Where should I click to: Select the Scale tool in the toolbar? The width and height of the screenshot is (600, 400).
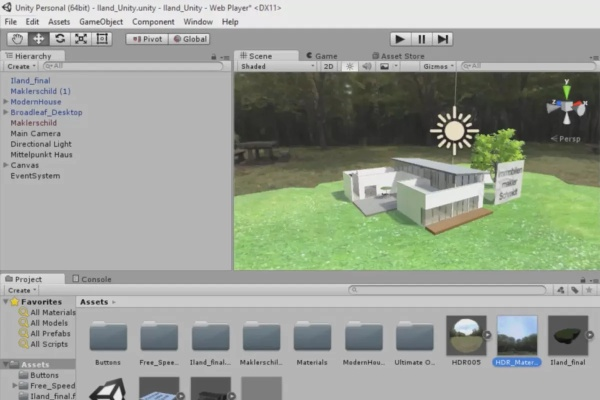[80, 39]
